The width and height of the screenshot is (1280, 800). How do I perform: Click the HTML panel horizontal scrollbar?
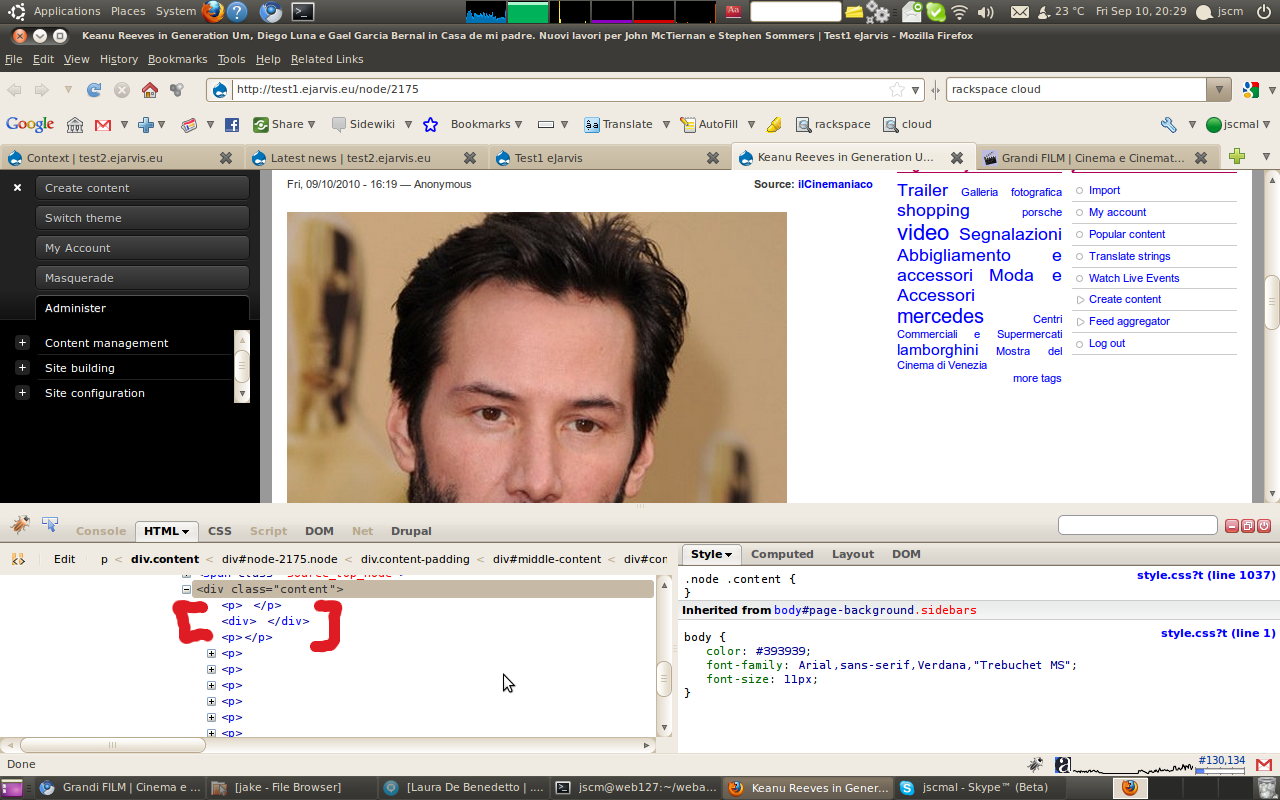coord(113,745)
